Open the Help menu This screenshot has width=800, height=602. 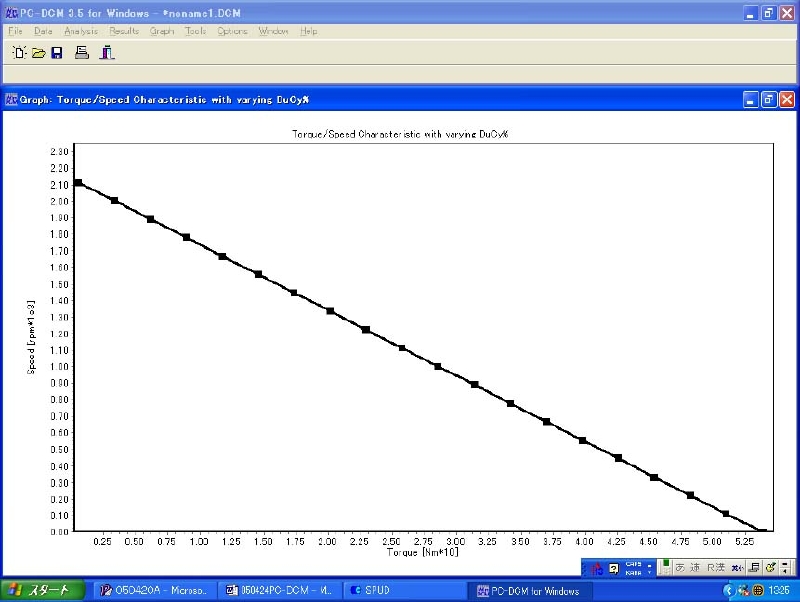pyautogui.click(x=308, y=31)
